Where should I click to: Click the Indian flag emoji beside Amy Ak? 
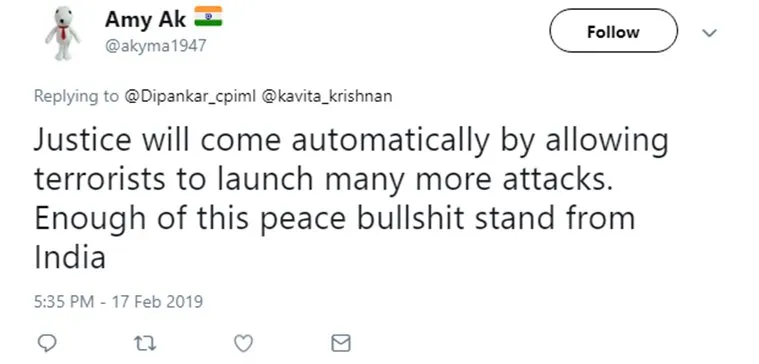point(208,16)
